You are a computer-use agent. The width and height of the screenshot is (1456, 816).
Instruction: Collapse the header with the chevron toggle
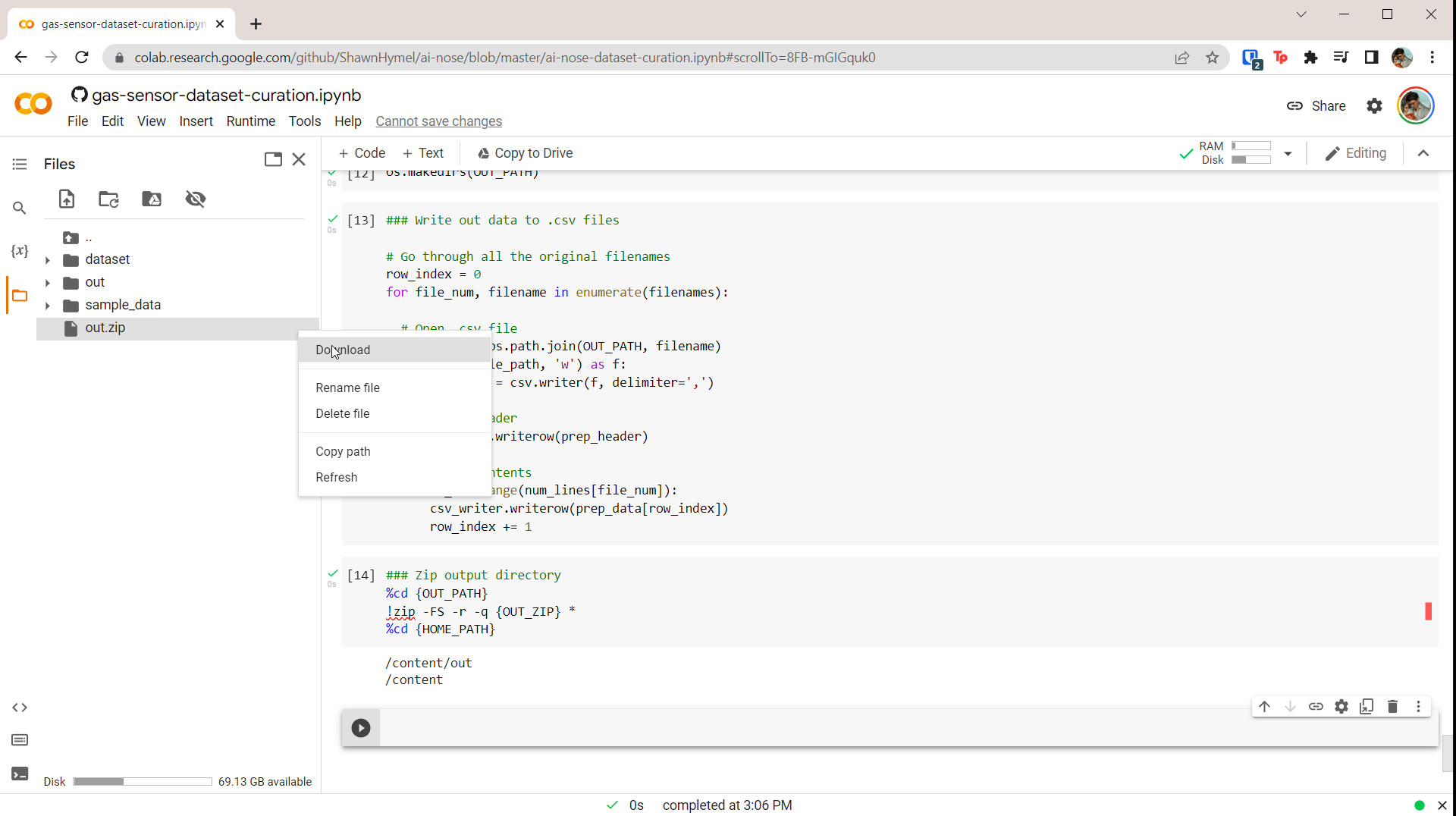(1423, 154)
